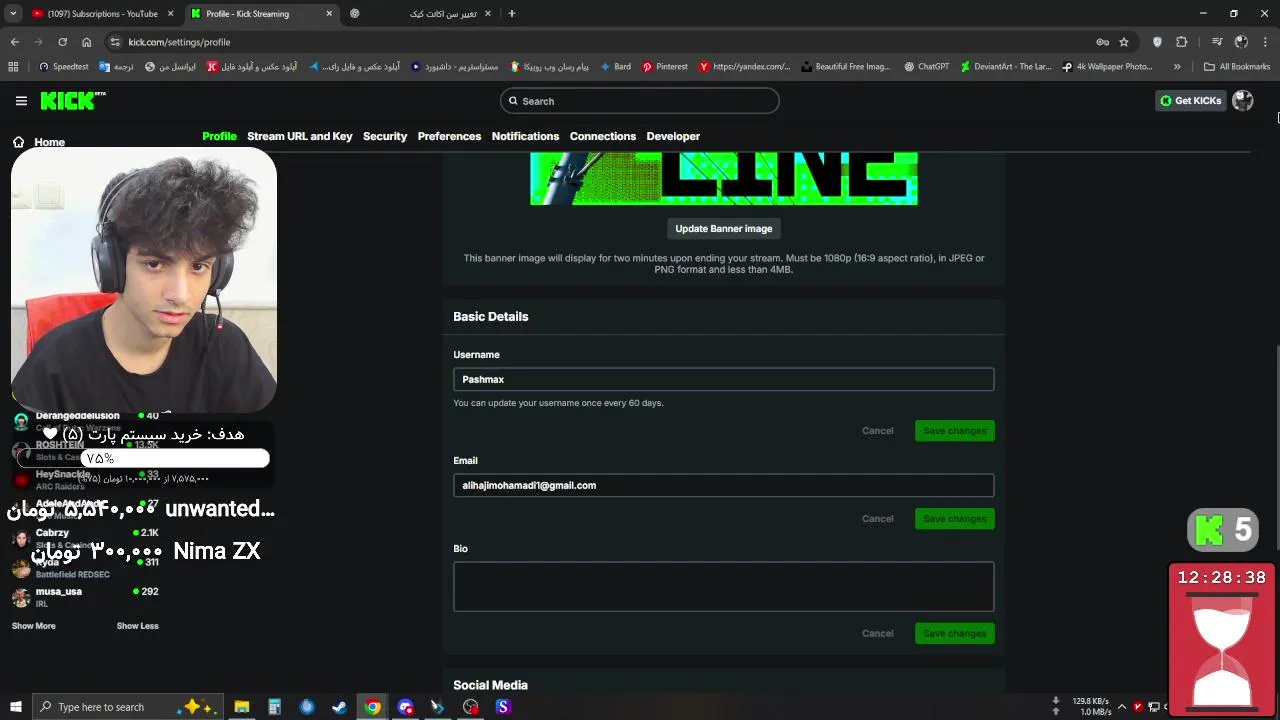Open the password key icon

1102,42
